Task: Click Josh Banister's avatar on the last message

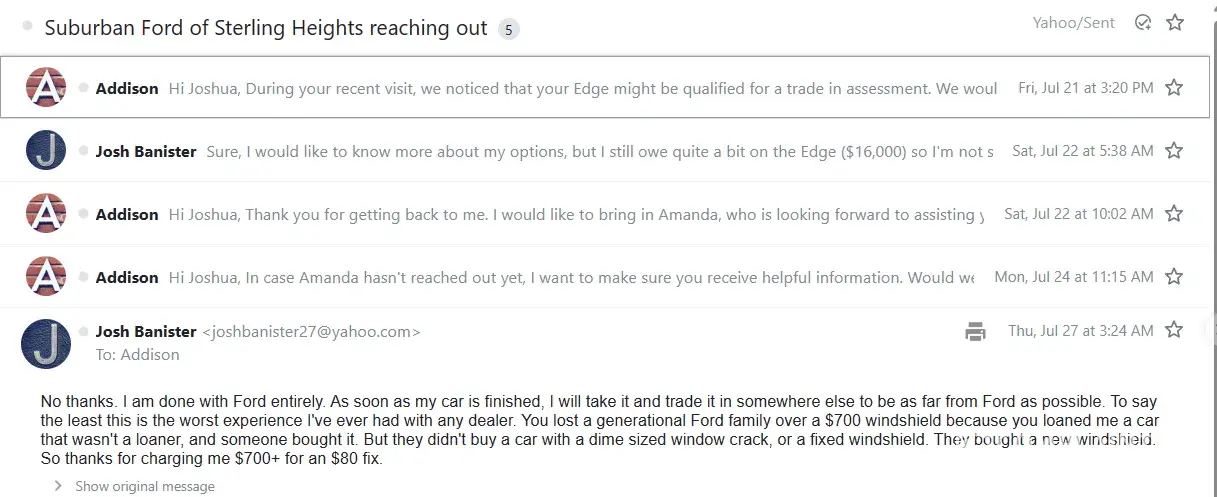Action: [46, 343]
